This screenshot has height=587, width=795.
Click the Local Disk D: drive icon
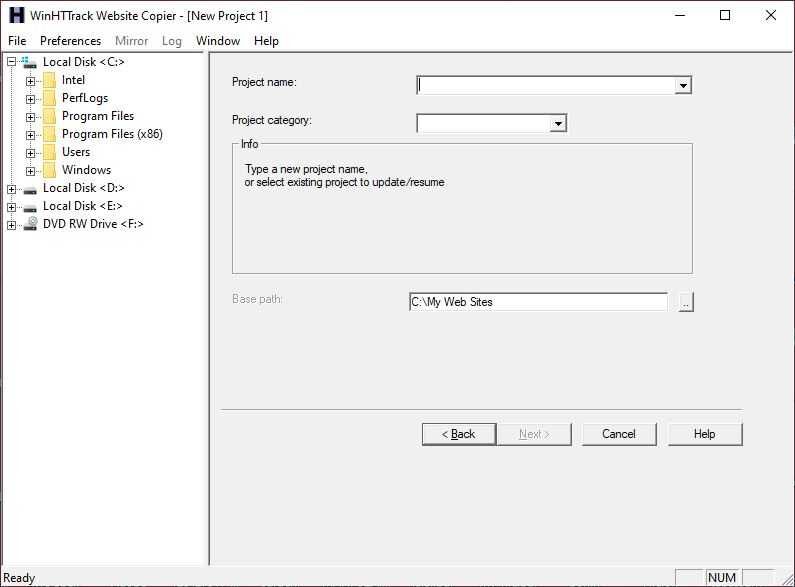point(30,190)
